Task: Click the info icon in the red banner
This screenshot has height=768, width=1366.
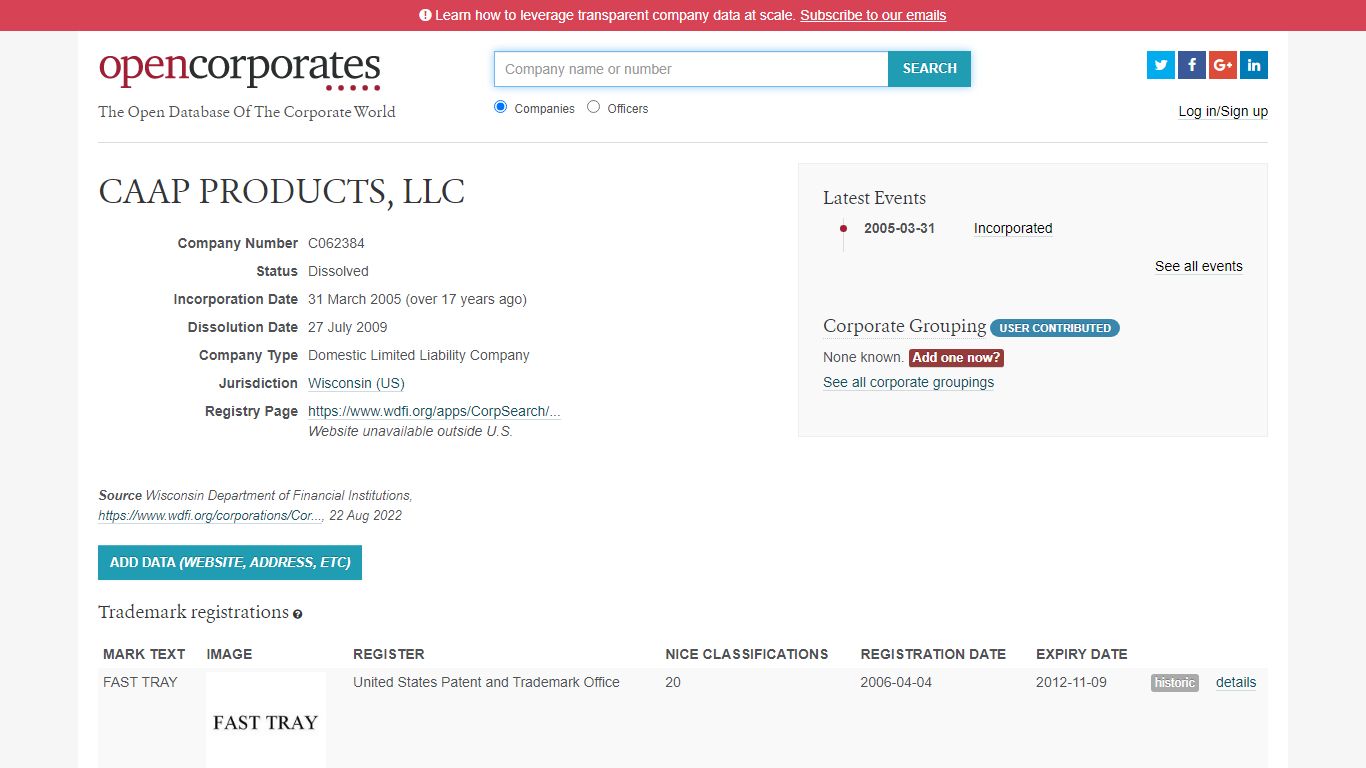Action: [x=425, y=15]
